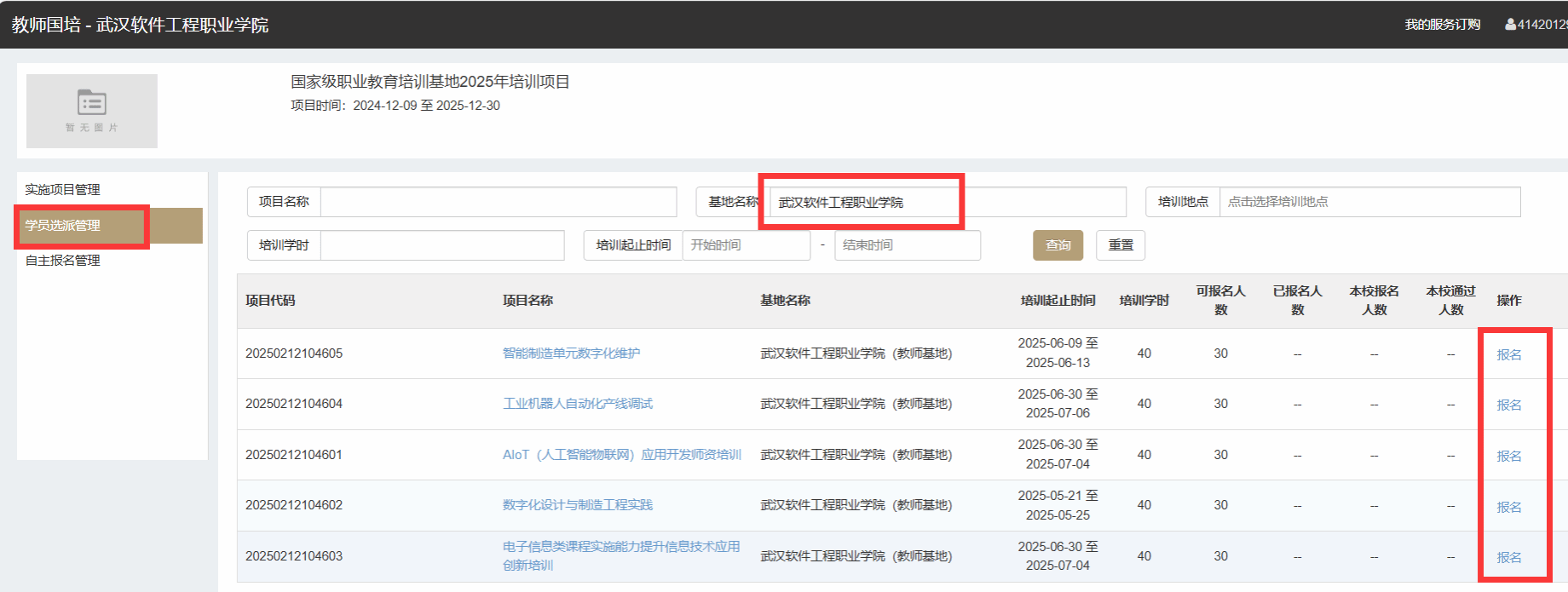Click 报名 for 数字化设计与制造工程实践 row
The height and width of the screenshot is (592, 1568).
coord(1508,507)
